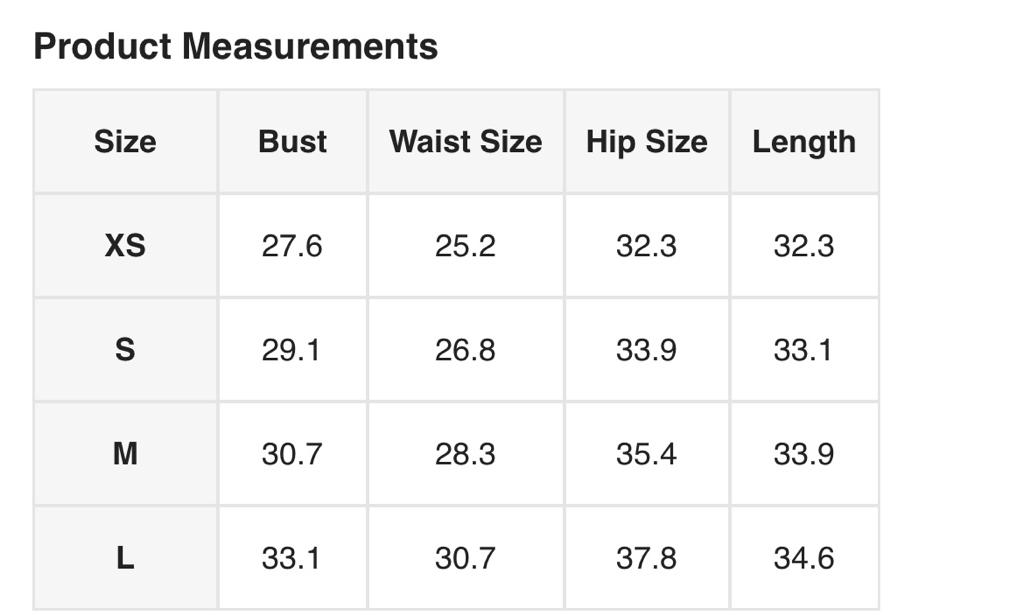
Task: Click the S bust value 29.1
Action: point(291,350)
